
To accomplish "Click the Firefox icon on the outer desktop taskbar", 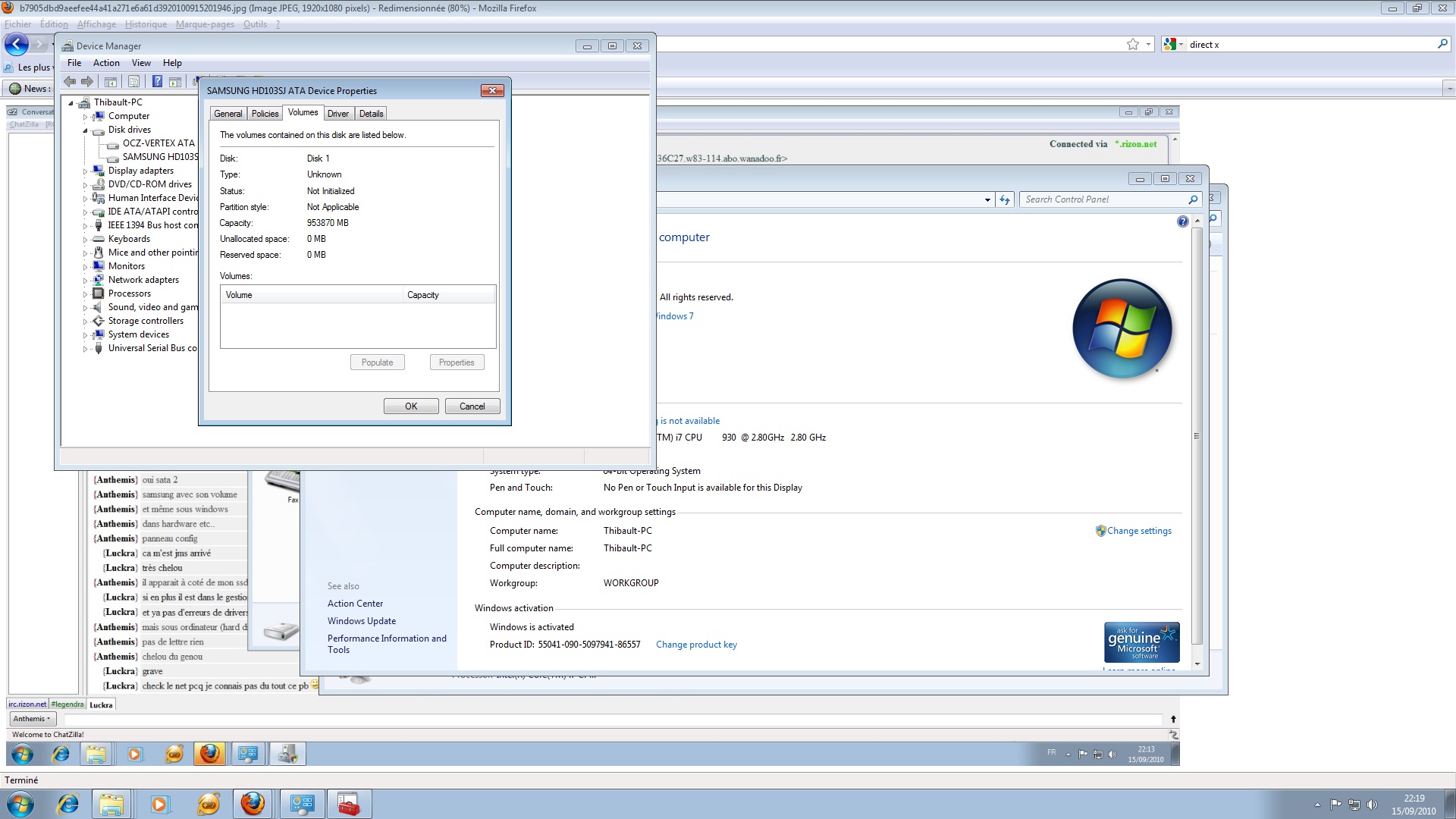I will (x=253, y=804).
